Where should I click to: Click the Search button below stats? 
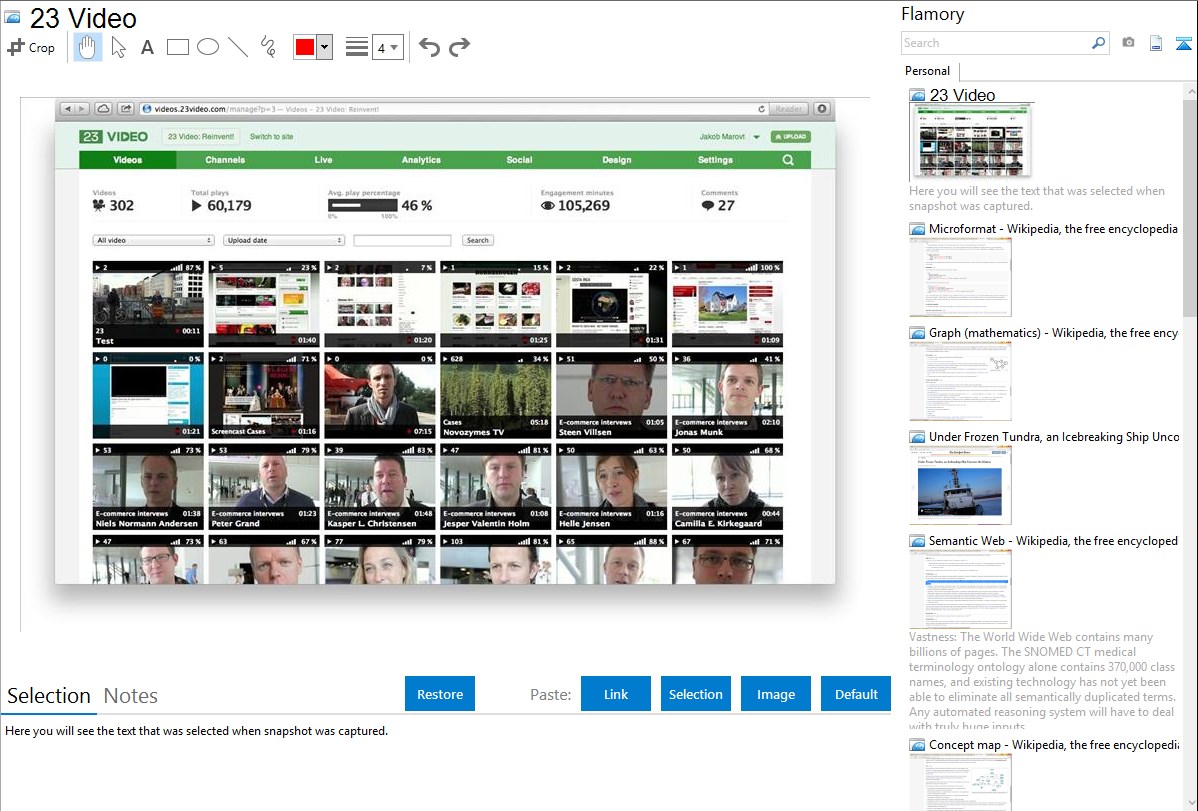[x=478, y=240]
